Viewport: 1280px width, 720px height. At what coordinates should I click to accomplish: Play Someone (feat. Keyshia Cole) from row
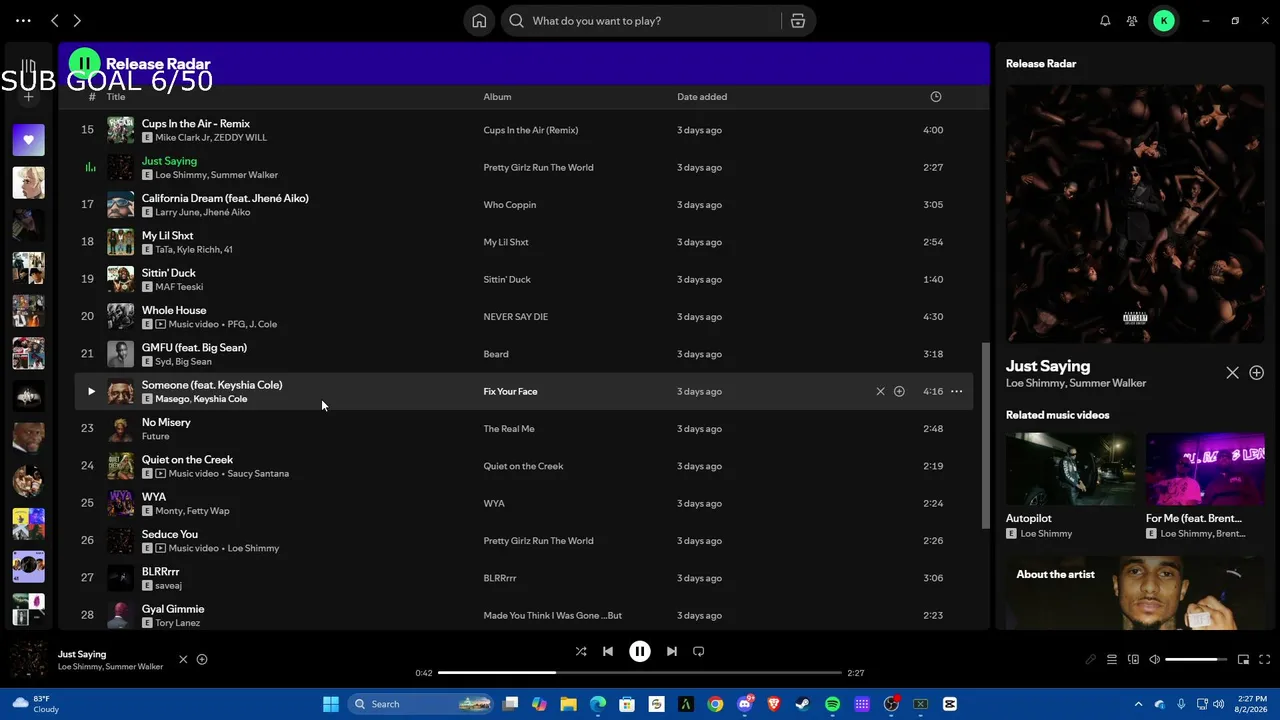point(91,392)
